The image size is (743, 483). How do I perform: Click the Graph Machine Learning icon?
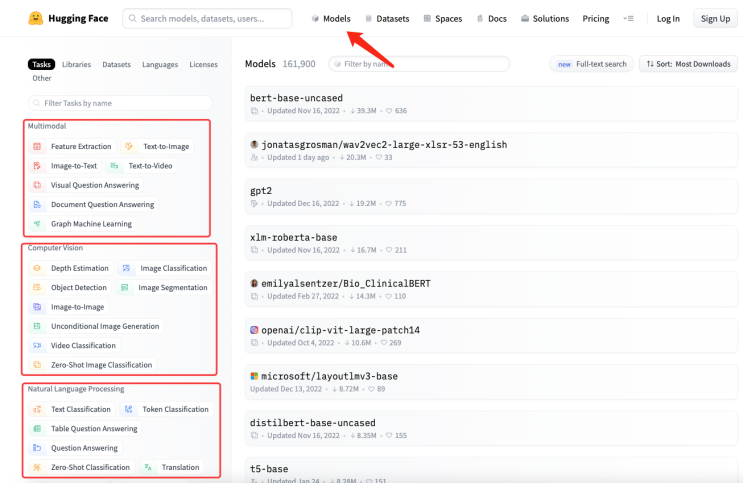[x=37, y=224]
